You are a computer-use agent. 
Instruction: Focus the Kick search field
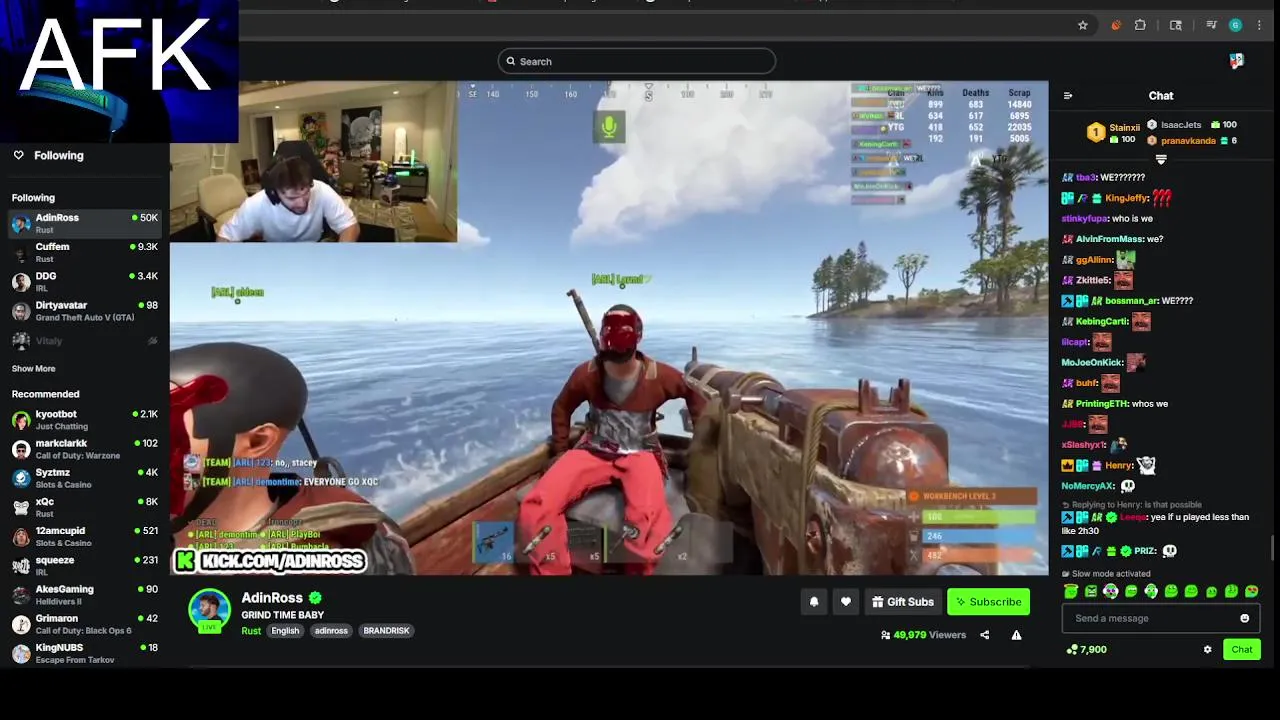pyautogui.click(x=637, y=62)
